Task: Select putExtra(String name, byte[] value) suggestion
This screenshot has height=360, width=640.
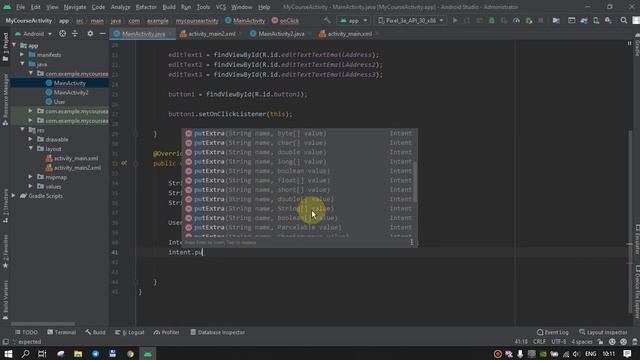Action: point(299,133)
